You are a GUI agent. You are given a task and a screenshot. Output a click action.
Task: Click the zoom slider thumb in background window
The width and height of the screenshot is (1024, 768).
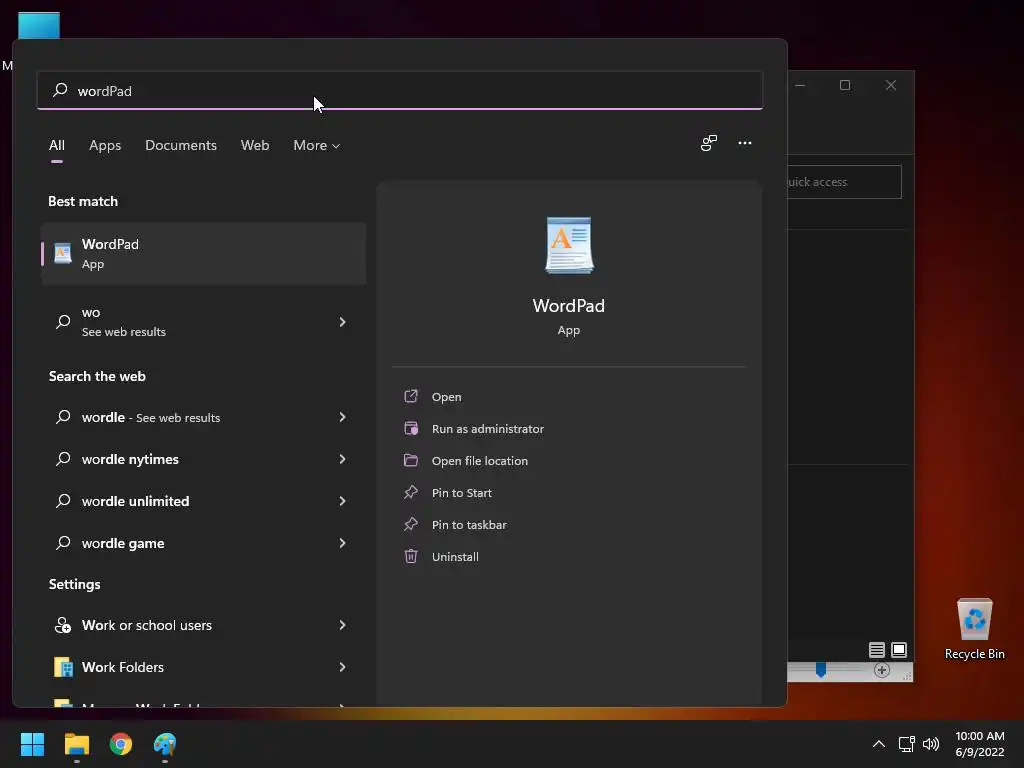(x=821, y=669)
